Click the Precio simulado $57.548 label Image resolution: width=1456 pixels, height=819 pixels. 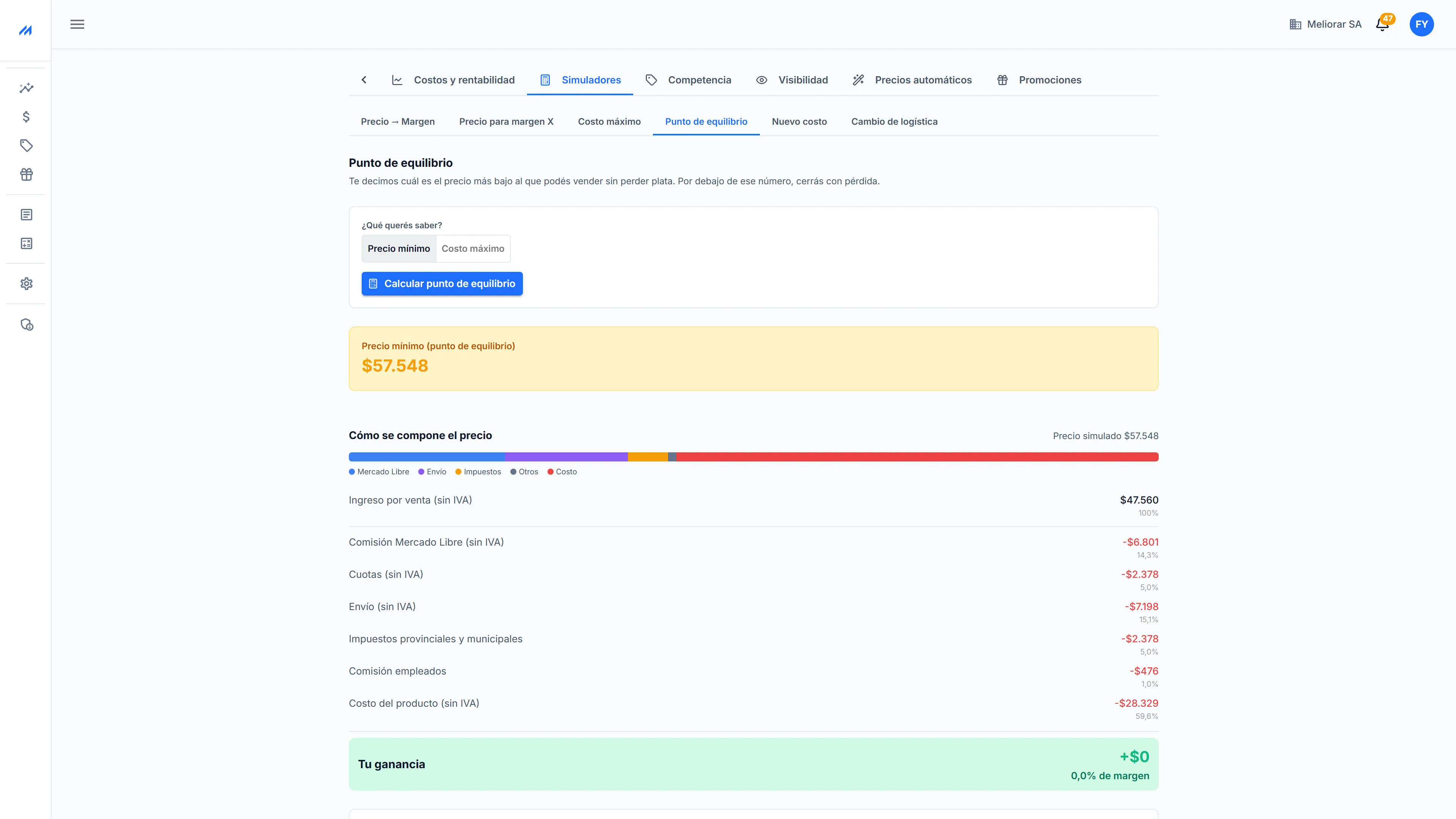pyautogui.click(x=1106, y=436)
